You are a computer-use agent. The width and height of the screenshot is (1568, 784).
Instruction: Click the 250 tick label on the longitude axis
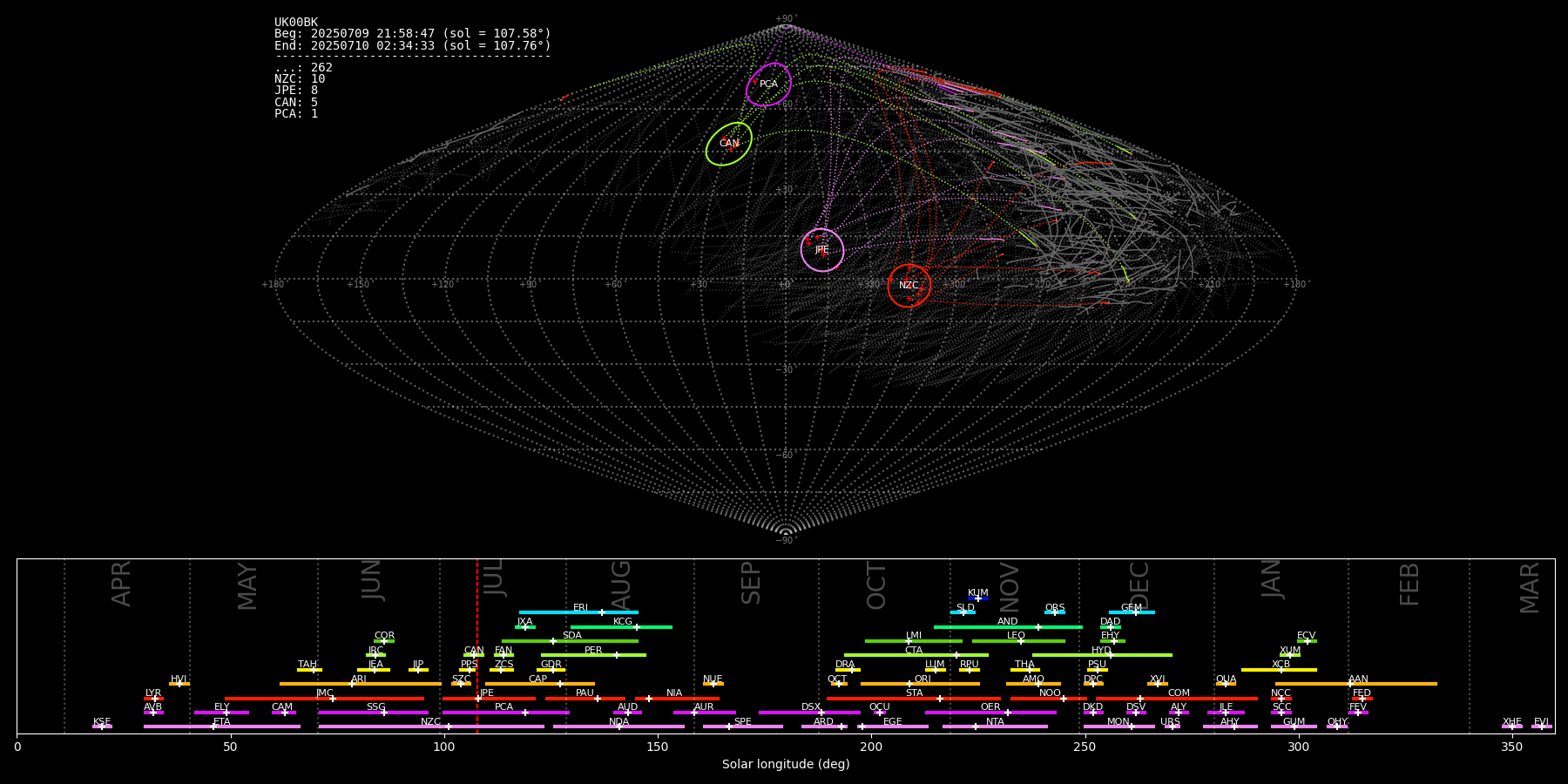pyautogui.click(x=1085, y=747)
